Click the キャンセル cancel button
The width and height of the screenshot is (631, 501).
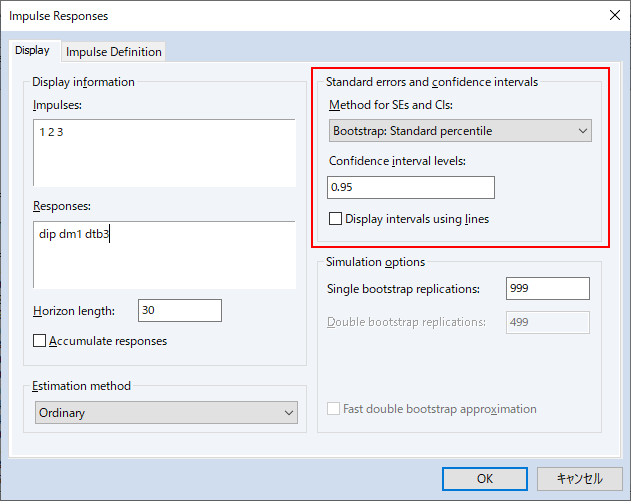(579, 478)
